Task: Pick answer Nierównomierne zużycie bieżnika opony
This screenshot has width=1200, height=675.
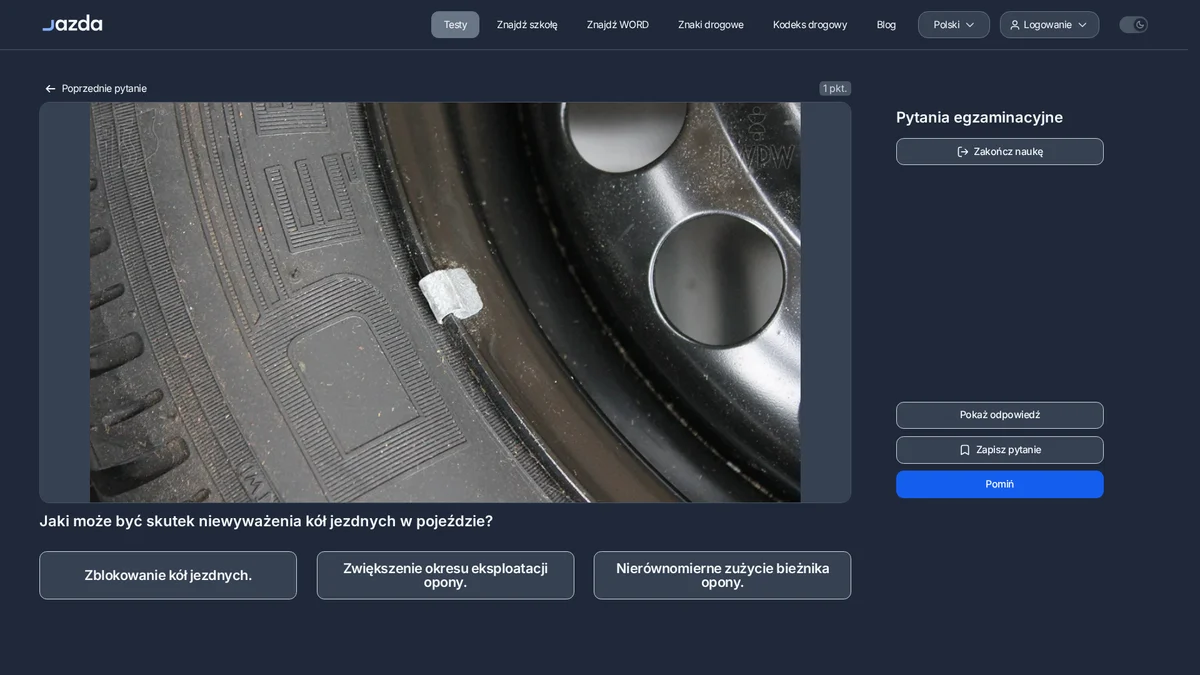Action: 722,575
